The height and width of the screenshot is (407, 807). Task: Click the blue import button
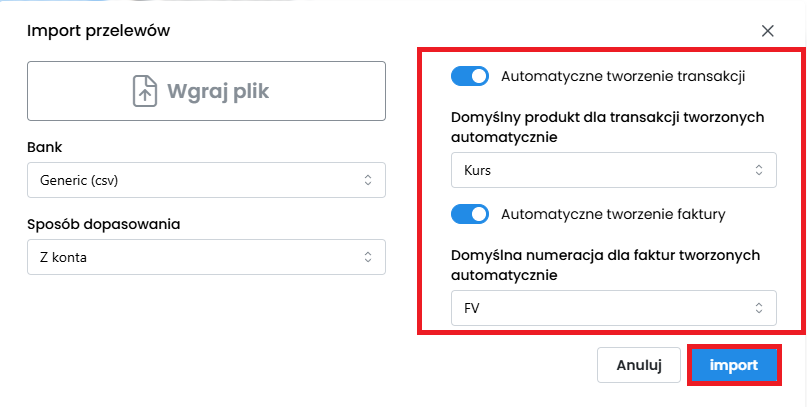click(735, 365)
